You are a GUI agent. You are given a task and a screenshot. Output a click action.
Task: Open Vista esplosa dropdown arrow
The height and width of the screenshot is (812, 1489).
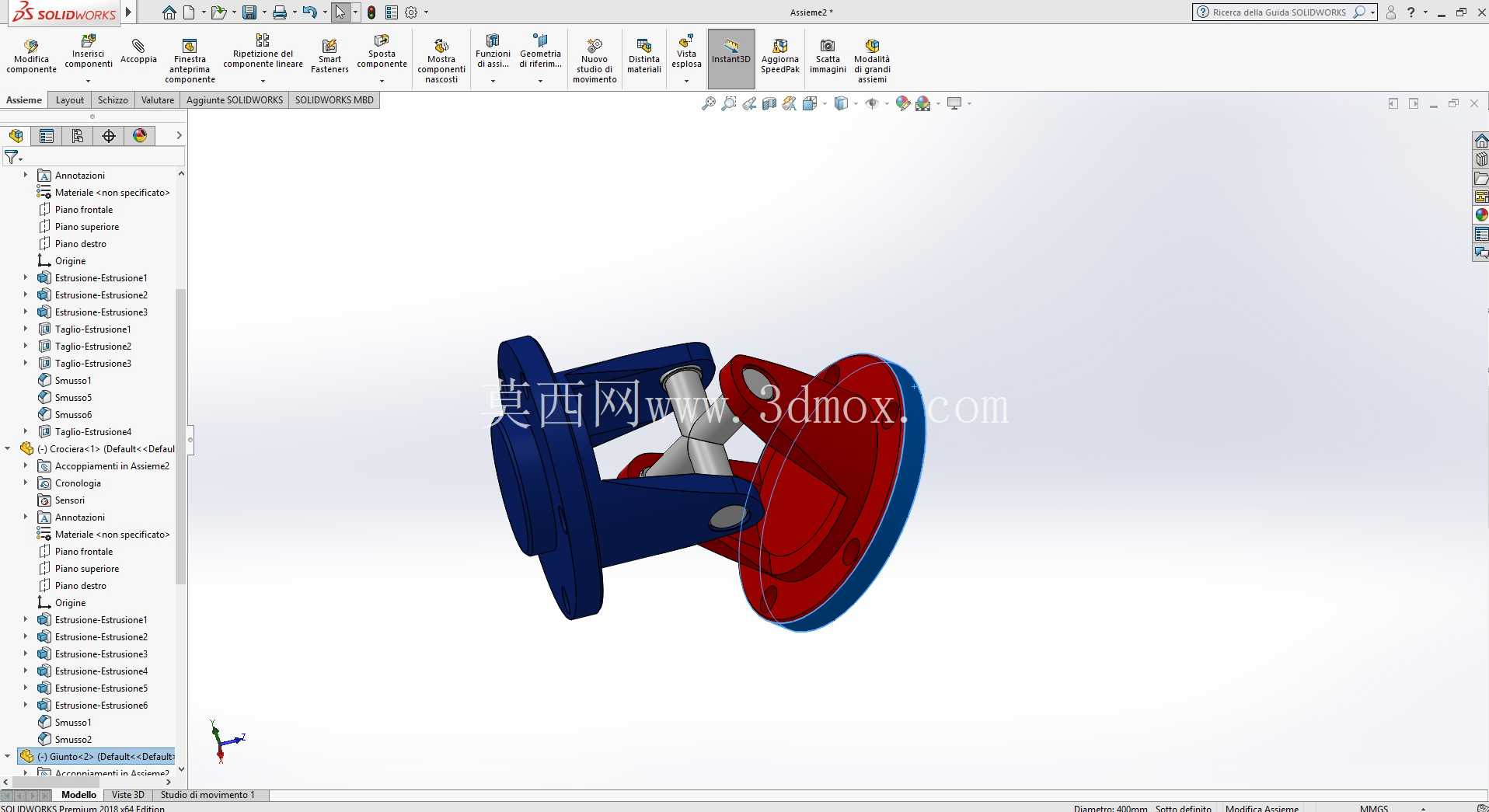pyautogui.click(x=686, y=81)
